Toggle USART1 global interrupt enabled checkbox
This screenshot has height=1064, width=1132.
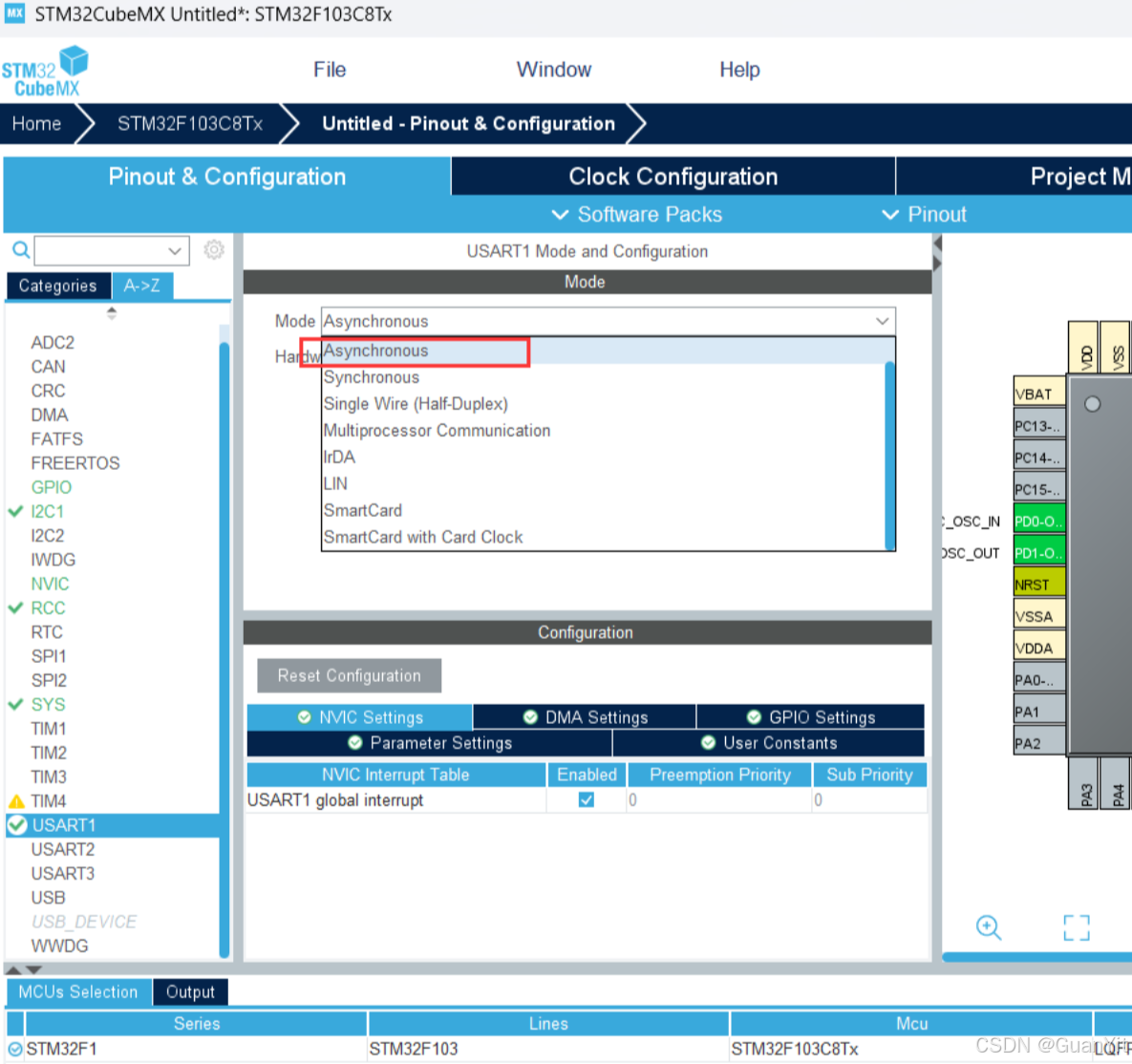pyautogui.click(x=587, y=799)
